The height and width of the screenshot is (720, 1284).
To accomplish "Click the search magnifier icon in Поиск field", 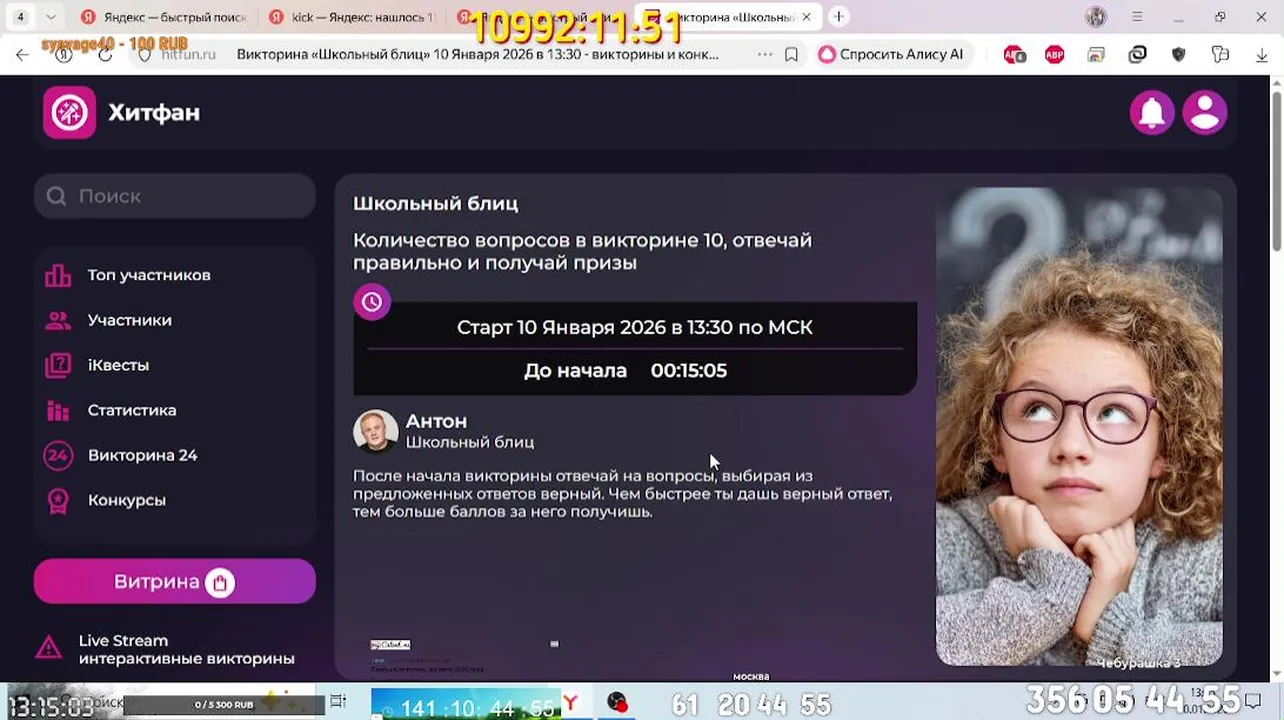I will 56,196.
